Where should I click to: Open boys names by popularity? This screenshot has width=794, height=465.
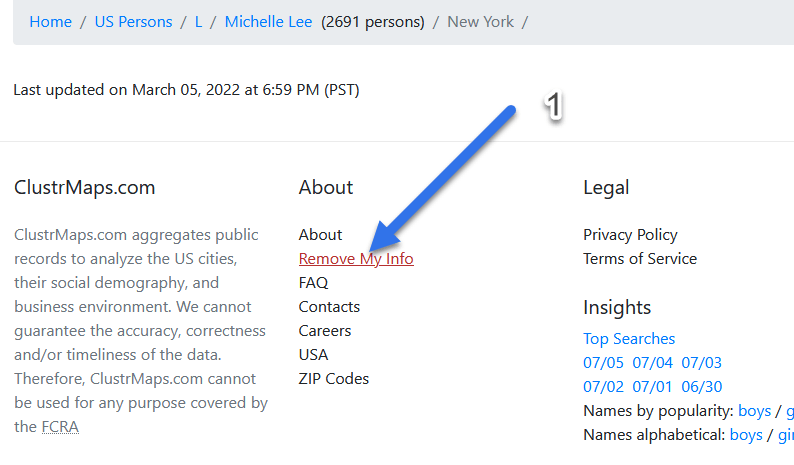(754, 410)
